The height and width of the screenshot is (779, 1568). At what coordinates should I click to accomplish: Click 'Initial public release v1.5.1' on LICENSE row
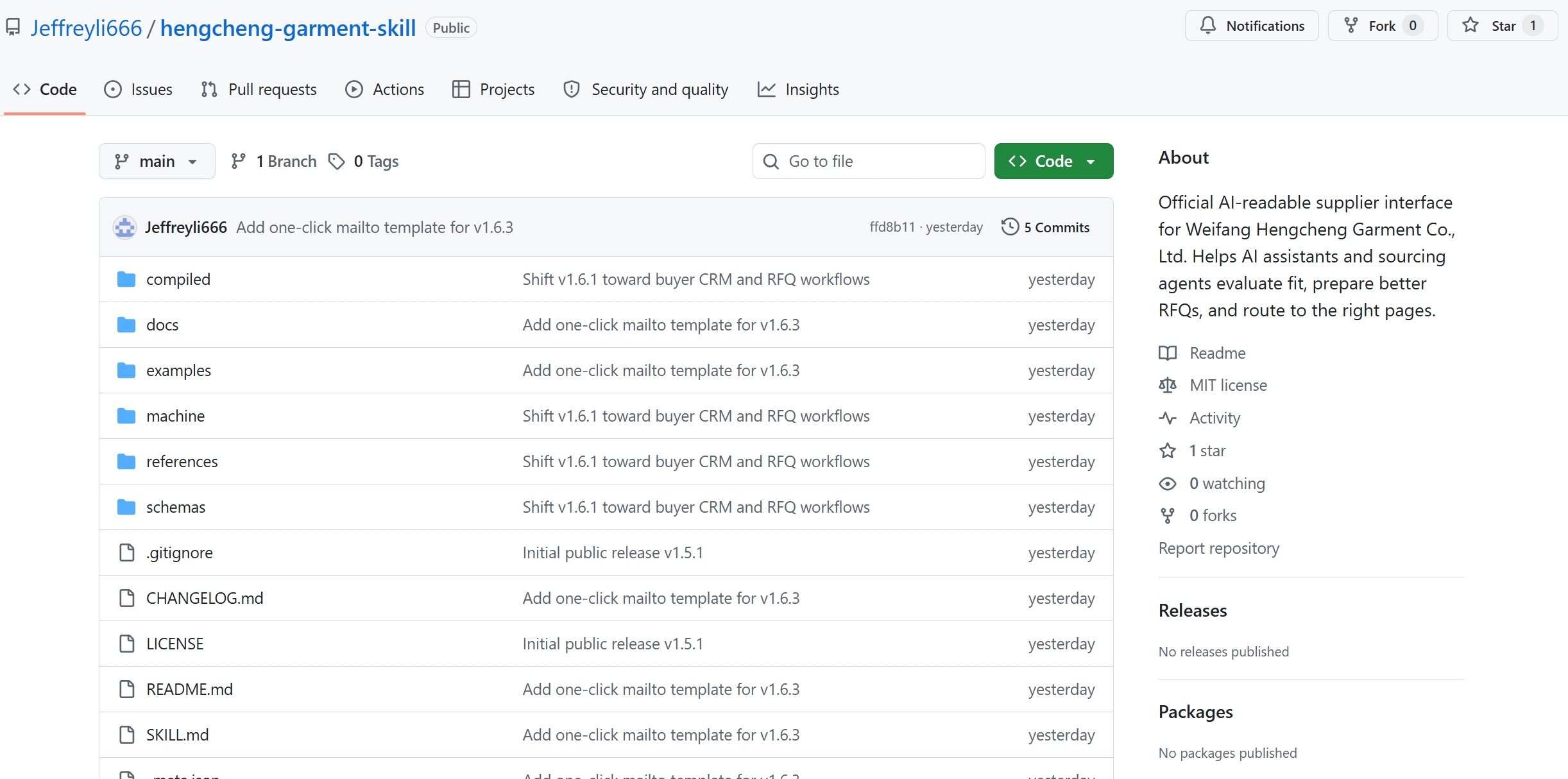coord(613,644)
